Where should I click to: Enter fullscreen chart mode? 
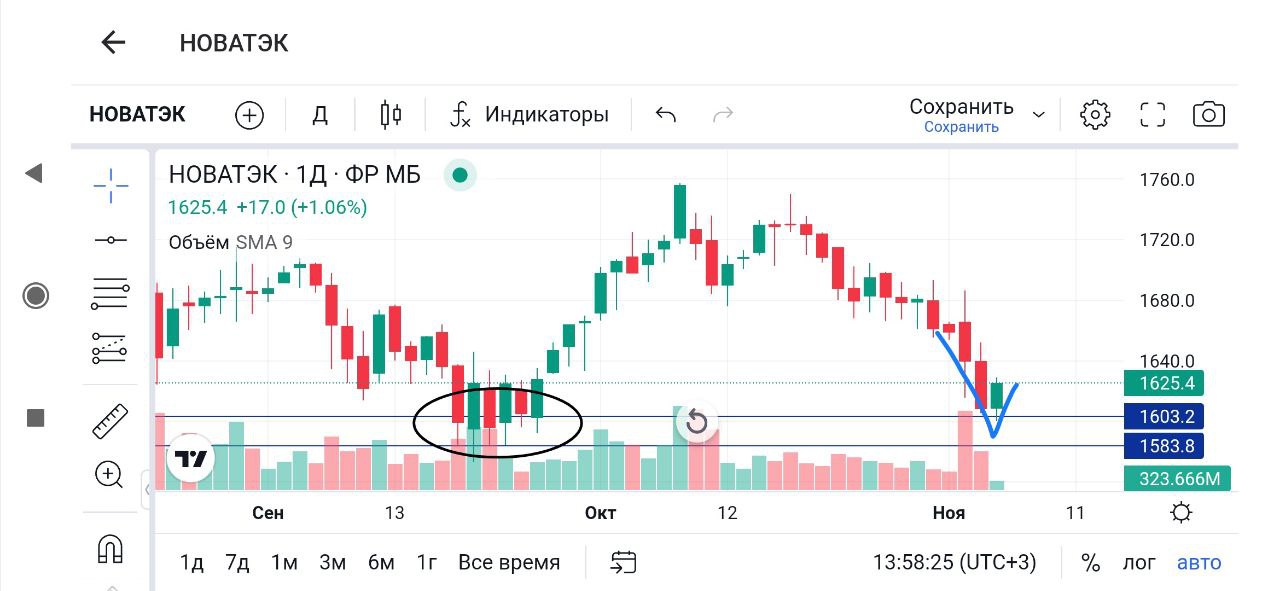pyautogui.click(x=1154, y=115)
